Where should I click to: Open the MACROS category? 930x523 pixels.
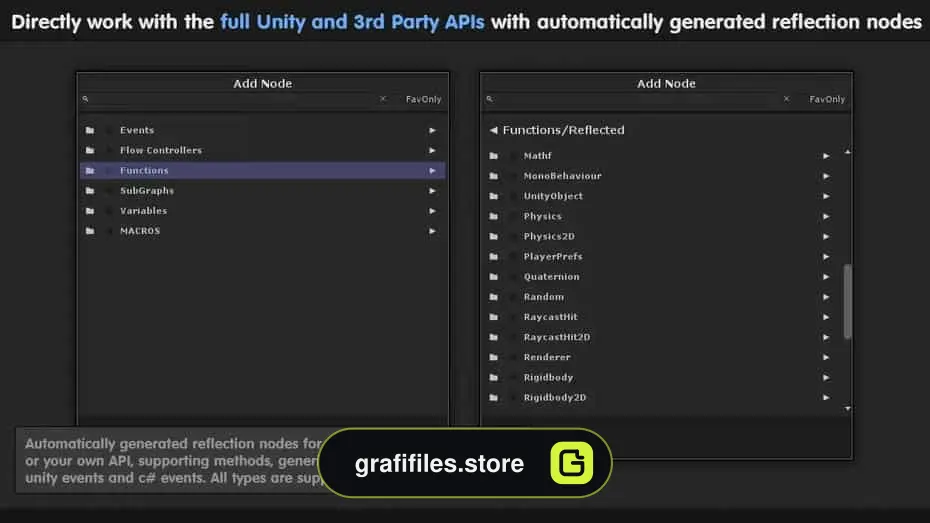(263, 231)
